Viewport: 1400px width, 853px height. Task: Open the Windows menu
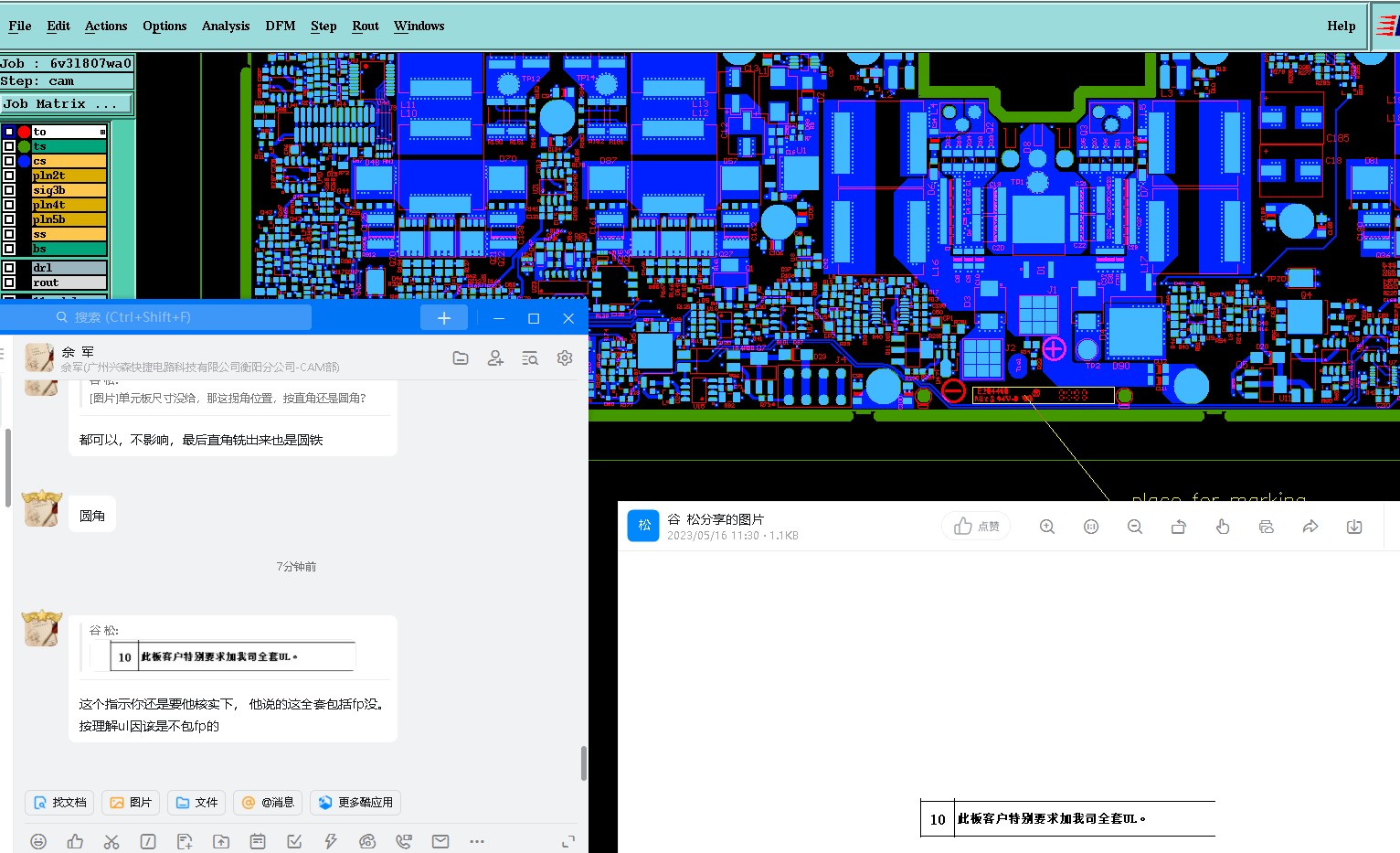coord(419,26)
